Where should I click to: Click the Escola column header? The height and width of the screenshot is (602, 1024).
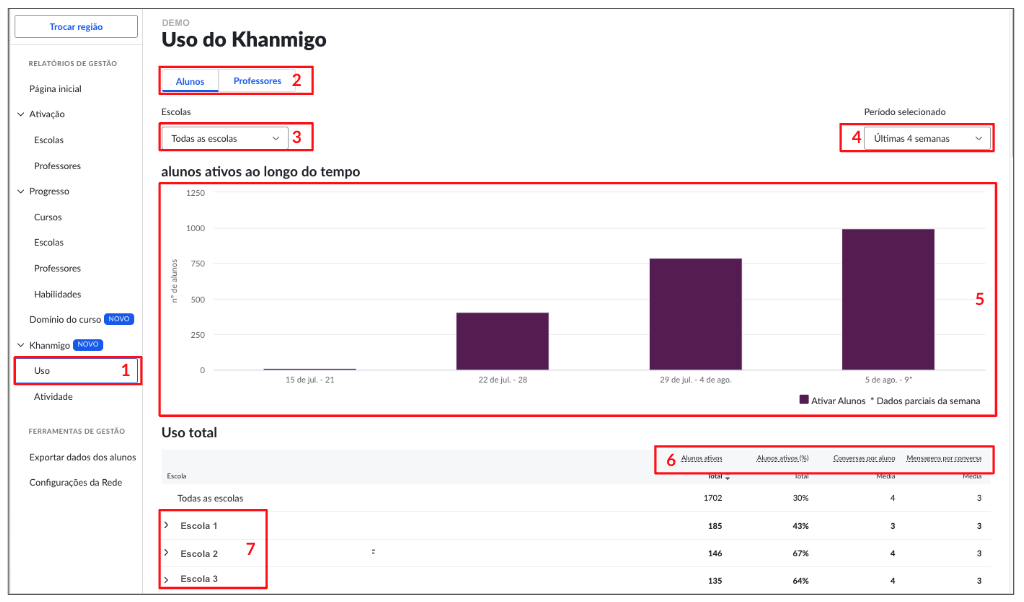click(x=176, y=476)
